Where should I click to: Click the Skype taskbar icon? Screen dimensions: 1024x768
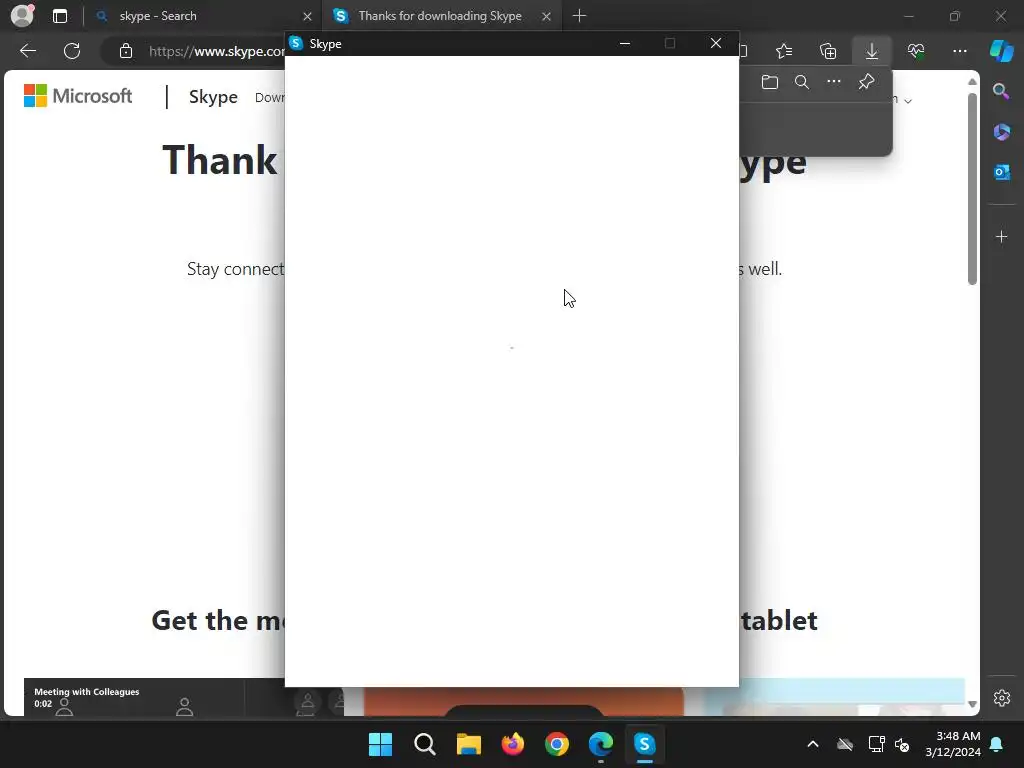(645, 744)
